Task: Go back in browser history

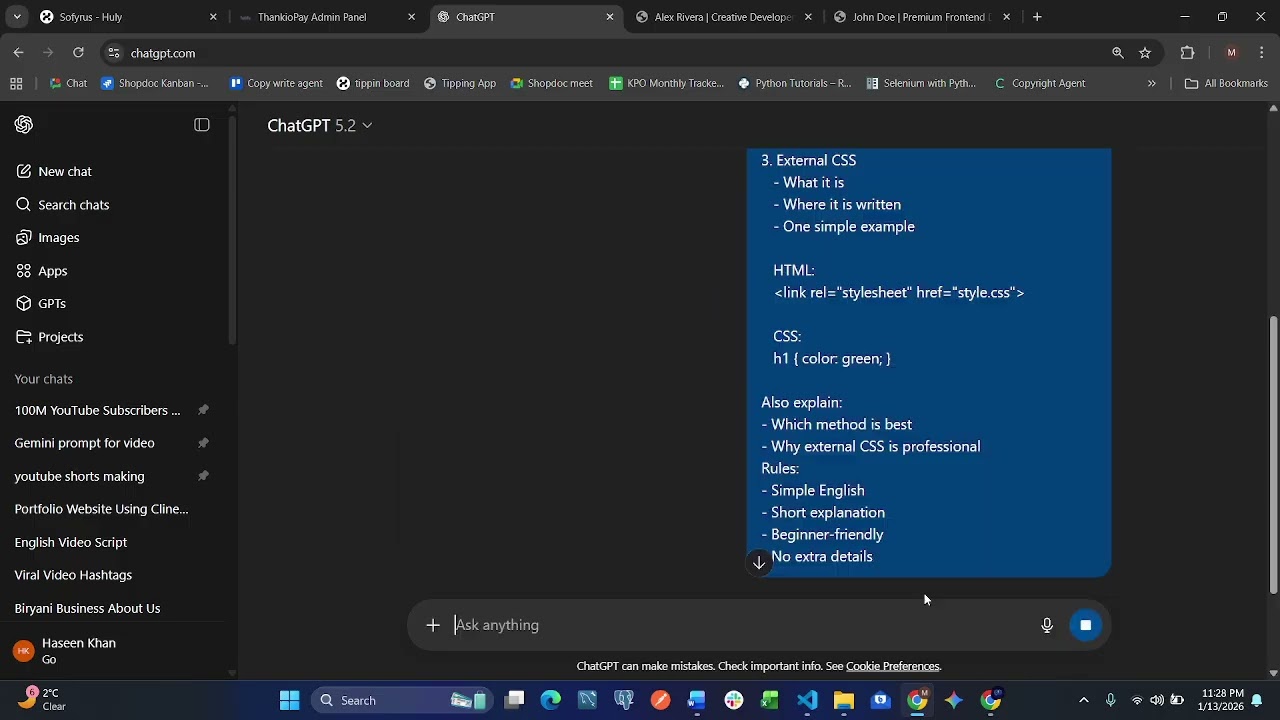Action: point(19,53)
